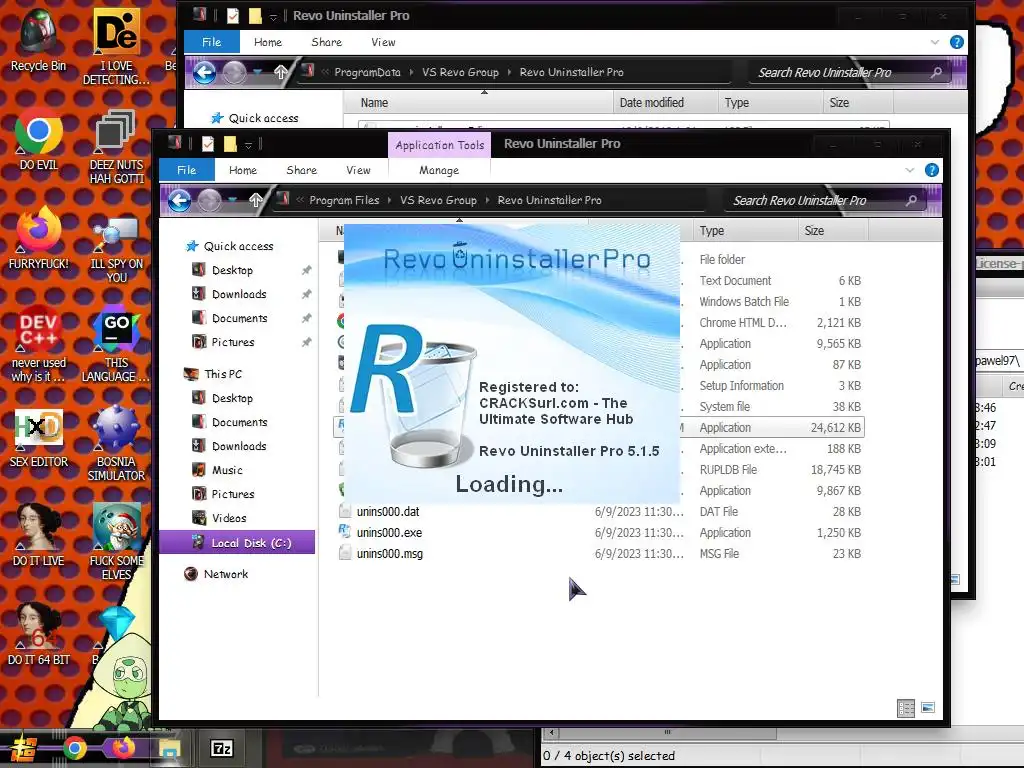Open the HxD hex editor desktop shortcut
1024x768 pixels.
[x=39, y=436]
